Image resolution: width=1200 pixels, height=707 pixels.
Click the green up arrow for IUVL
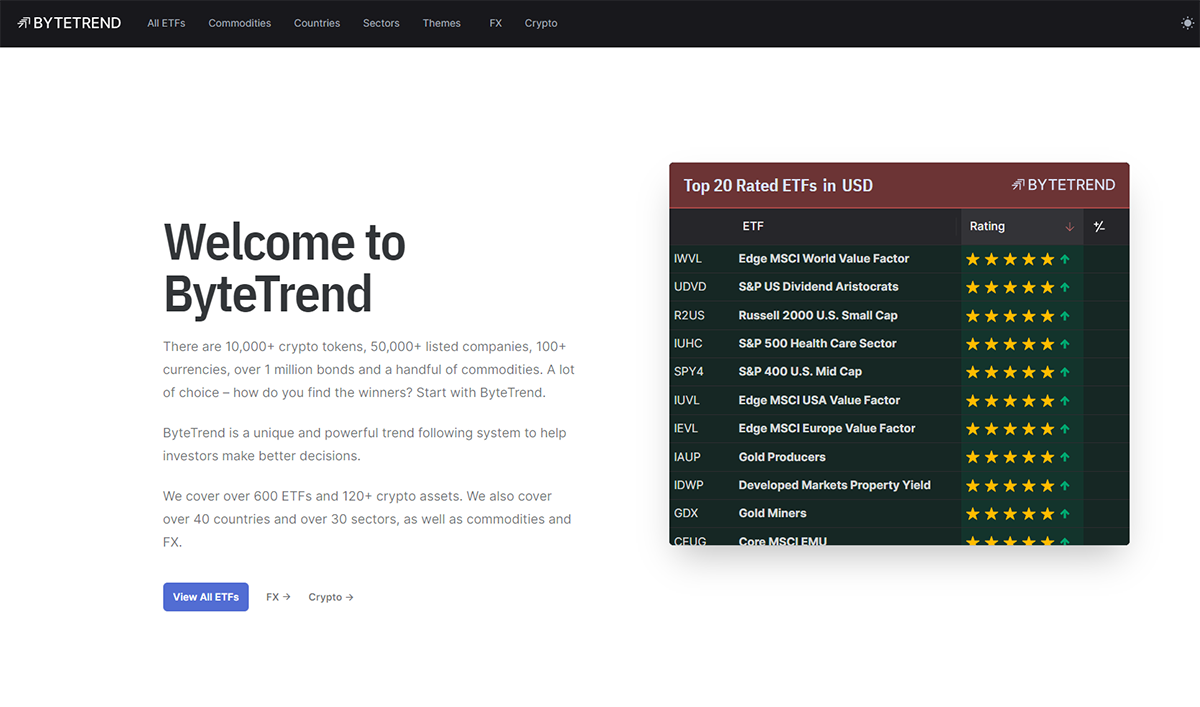pos(1065,401)
